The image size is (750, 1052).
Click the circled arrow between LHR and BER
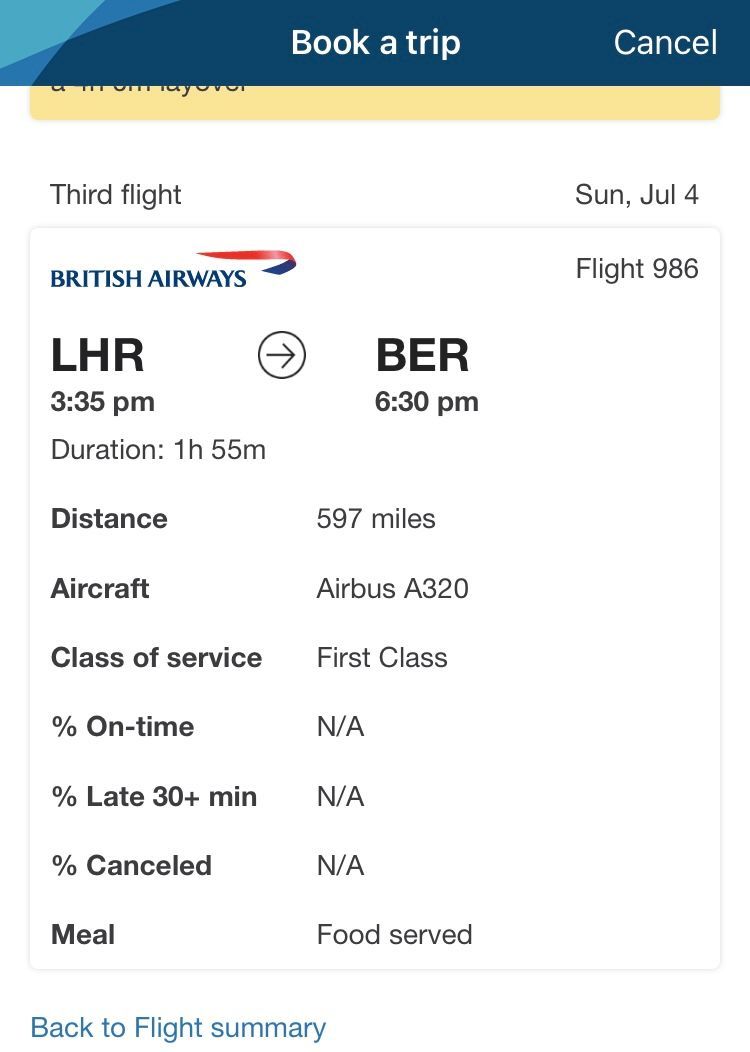(x=282, y=355)
